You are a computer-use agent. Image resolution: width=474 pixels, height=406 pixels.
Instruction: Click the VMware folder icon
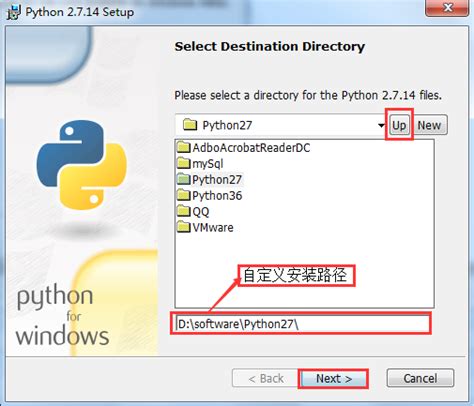184,227
